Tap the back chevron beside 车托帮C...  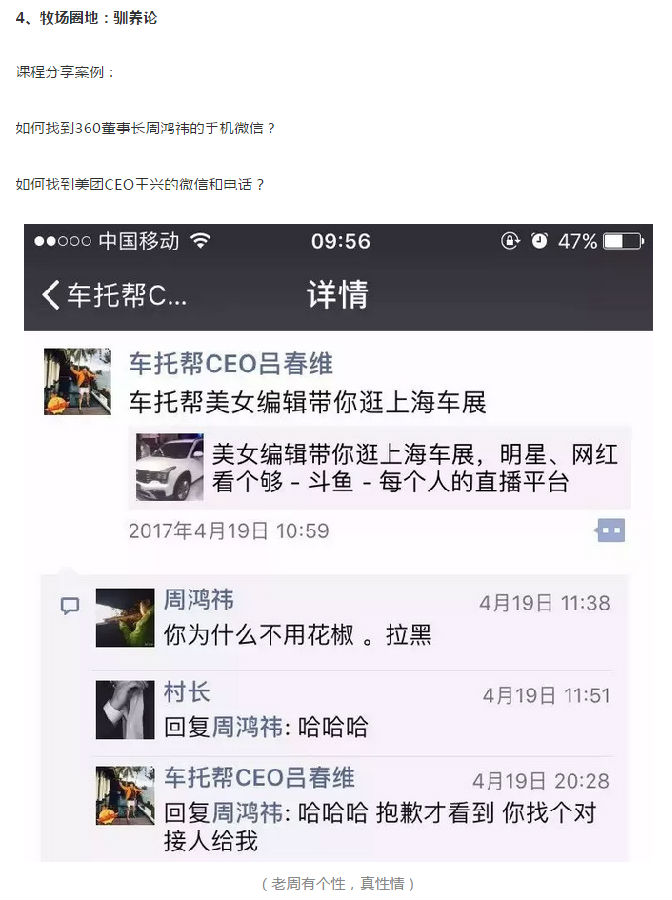click(x=51, y=295)
